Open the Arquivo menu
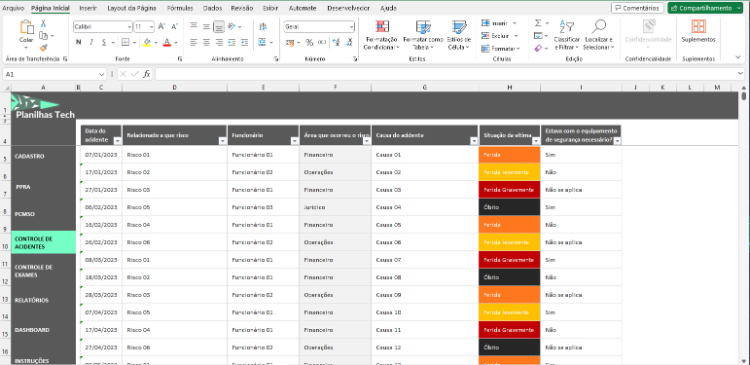 13,8
